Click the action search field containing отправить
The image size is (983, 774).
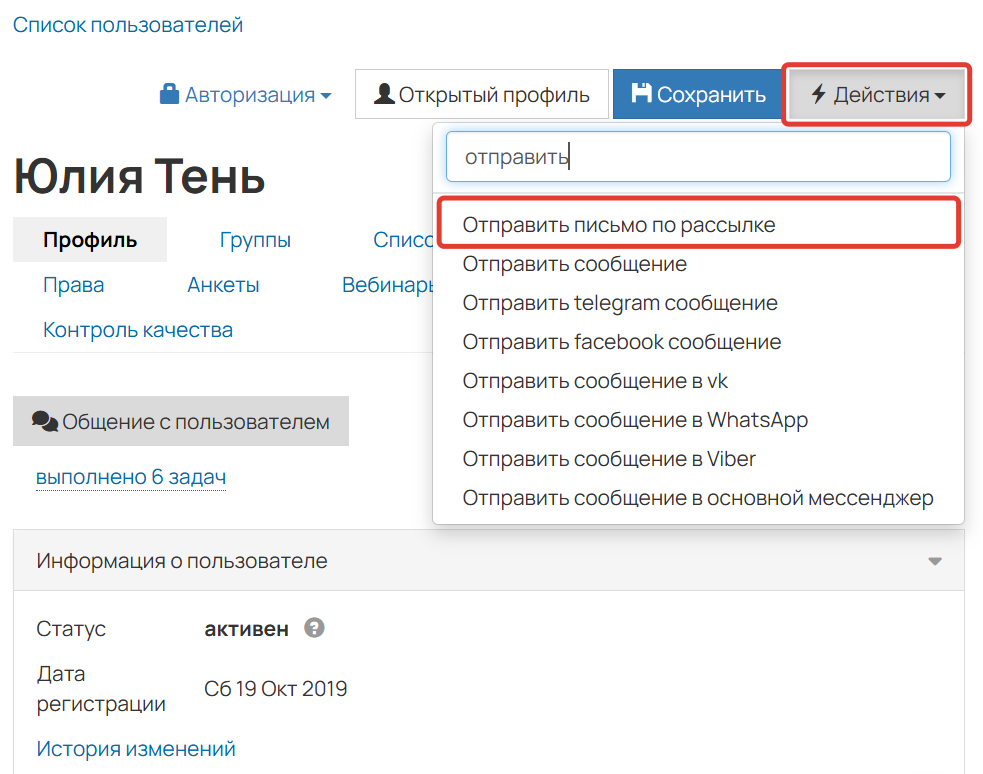click(697, 156)
